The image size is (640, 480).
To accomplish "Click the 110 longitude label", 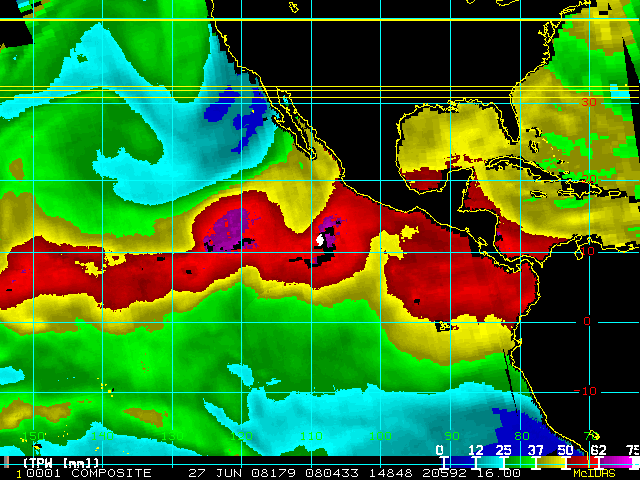I will (x=311, y=436).
